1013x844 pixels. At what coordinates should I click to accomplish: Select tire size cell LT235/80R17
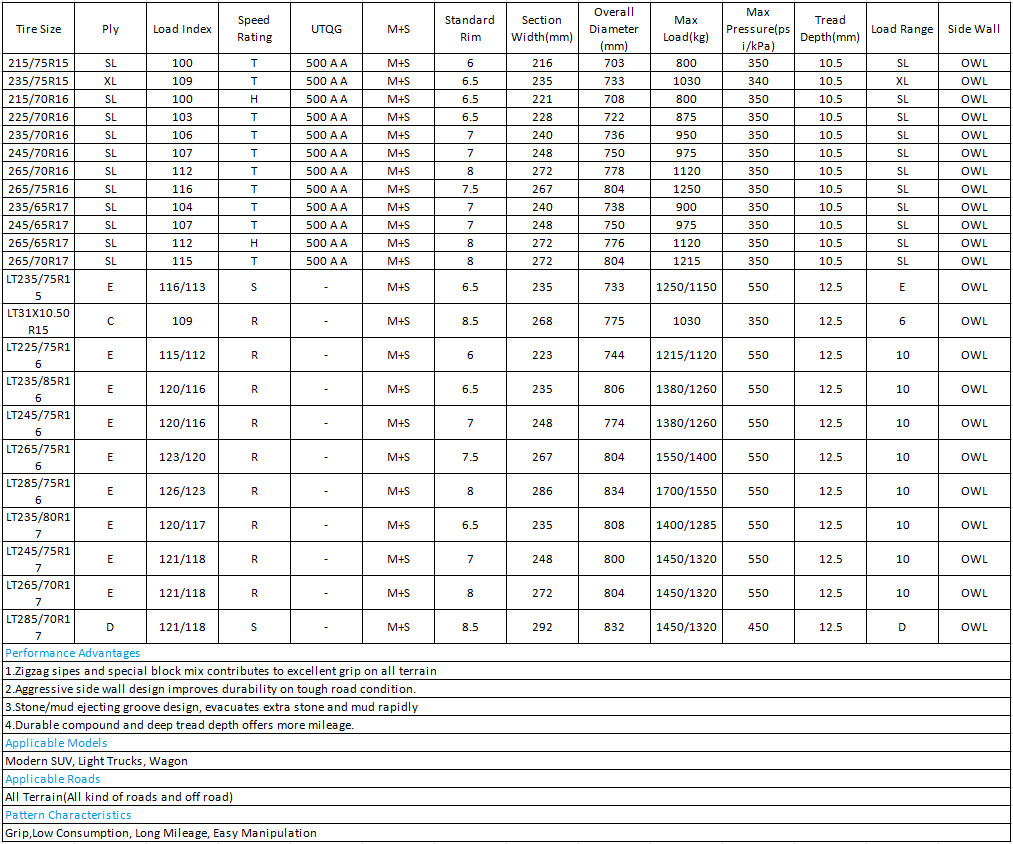click(38, 525)
